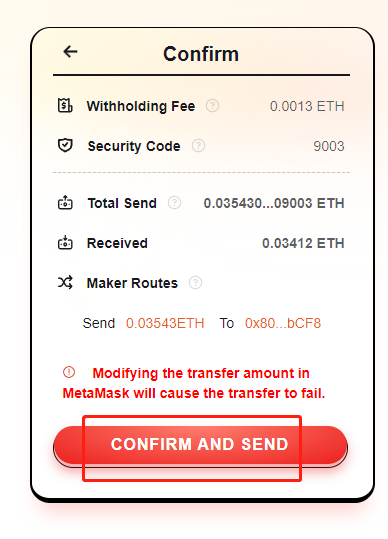Click the Received download icon
Screen dimensions: 388x539
pos(65,243)
